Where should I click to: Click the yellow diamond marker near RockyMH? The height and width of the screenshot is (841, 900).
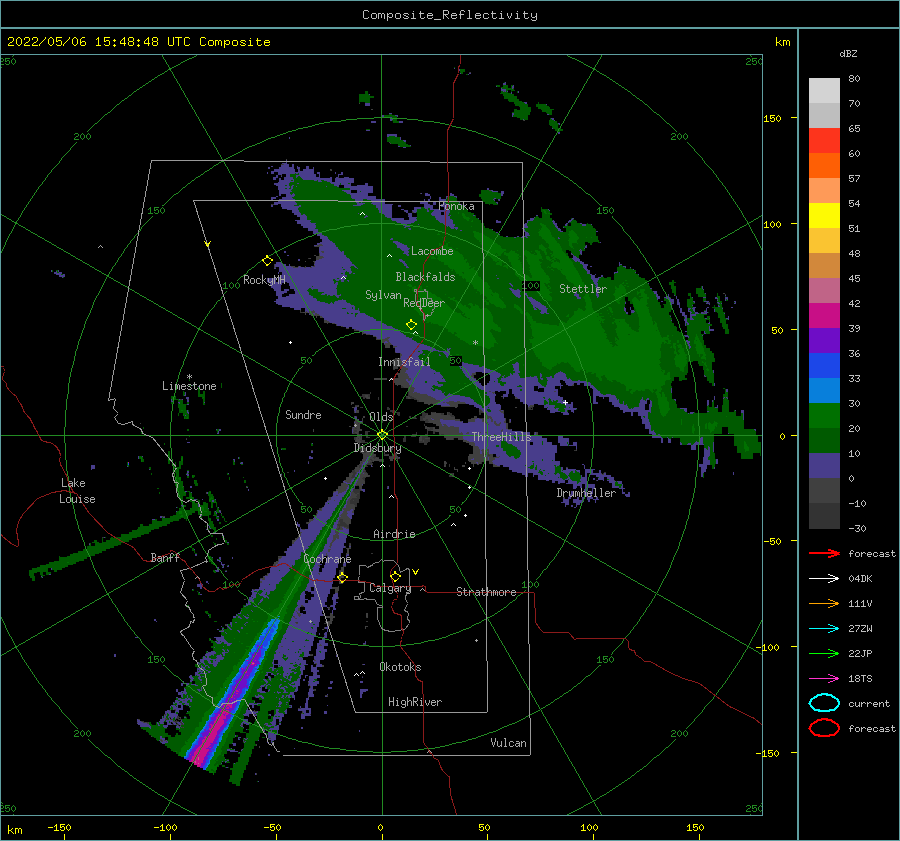pyautogui.click(x=267, y=261)
